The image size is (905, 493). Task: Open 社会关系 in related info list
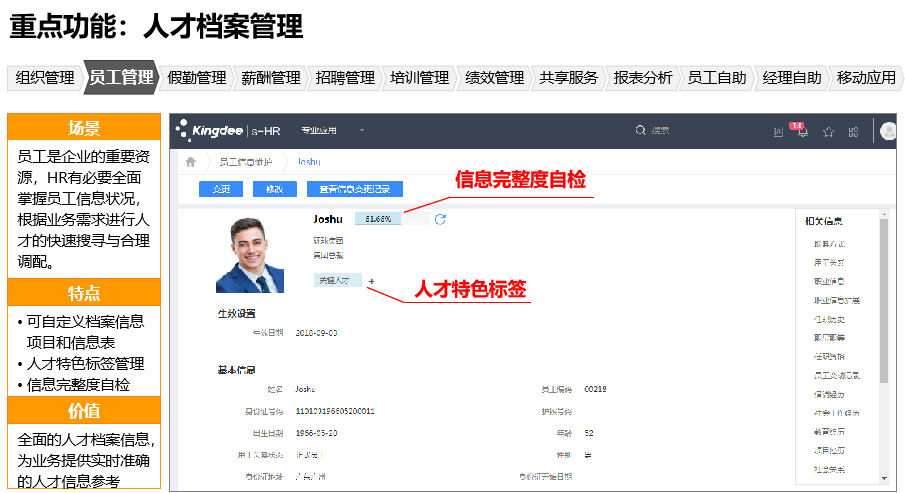pyautogui.click(x=829, y=470)
